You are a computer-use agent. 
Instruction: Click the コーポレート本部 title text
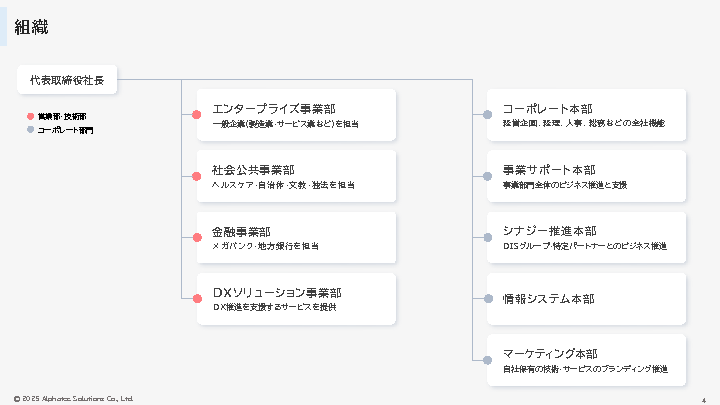coord(547,108)
